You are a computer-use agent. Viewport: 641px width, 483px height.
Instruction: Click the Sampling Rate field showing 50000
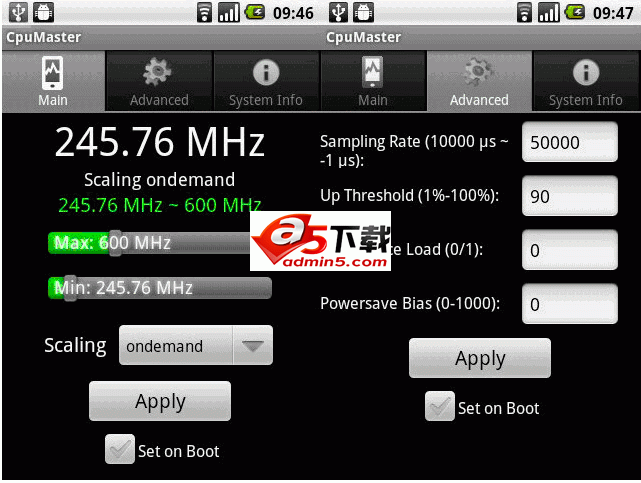[x=570, y=142]
